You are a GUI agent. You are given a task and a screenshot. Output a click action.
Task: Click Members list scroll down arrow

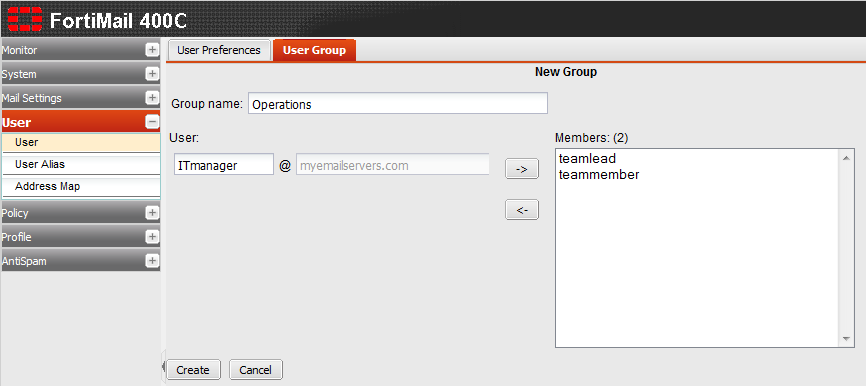pos(846,339)
